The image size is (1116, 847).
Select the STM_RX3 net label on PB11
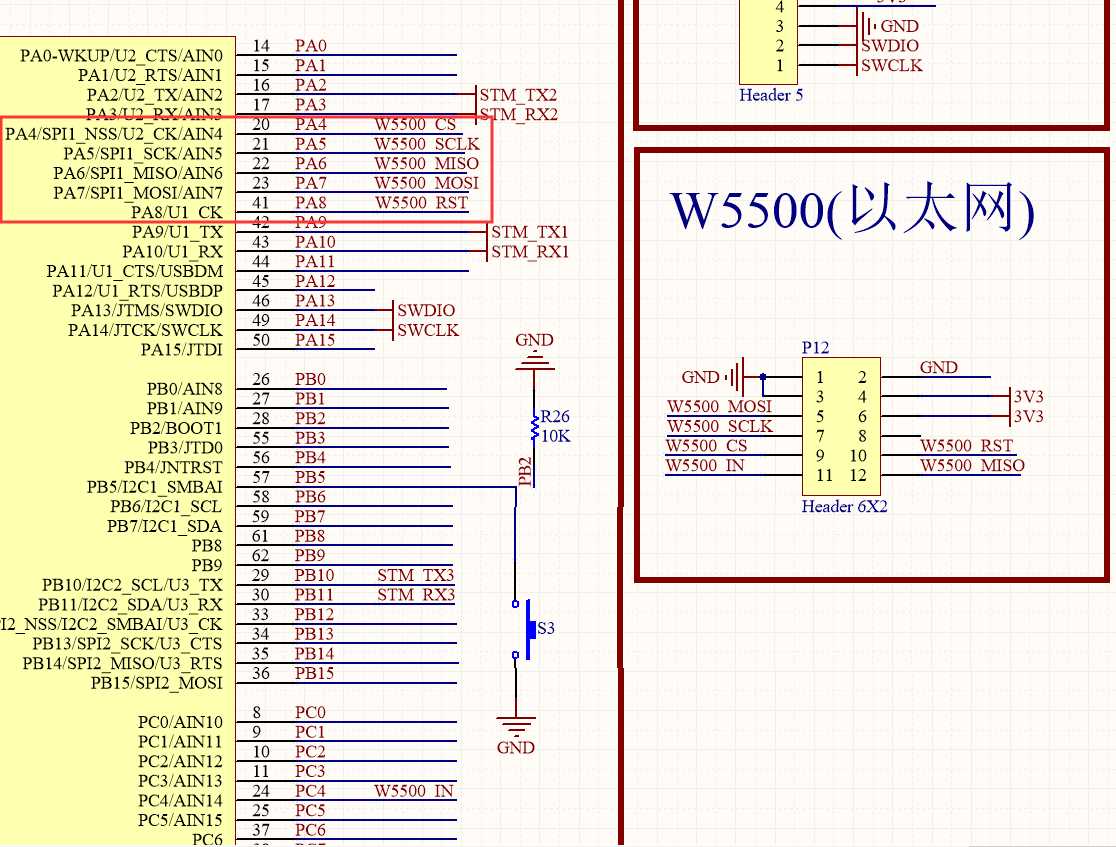click(x=416, y=594)
